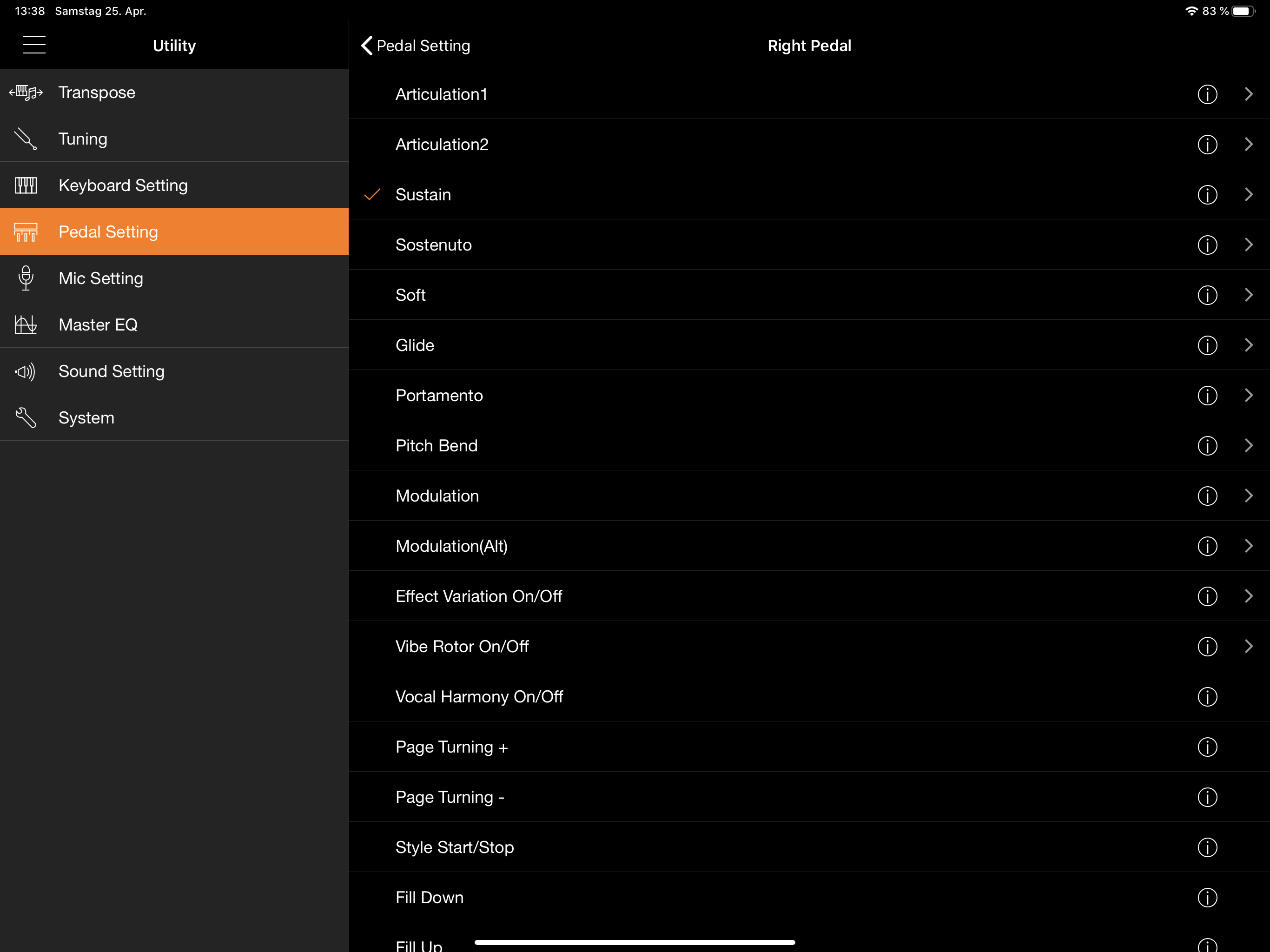The image size is (1270, 952).
Task: Expand Pitch Bend options chevron
Action: point(1248,446)
